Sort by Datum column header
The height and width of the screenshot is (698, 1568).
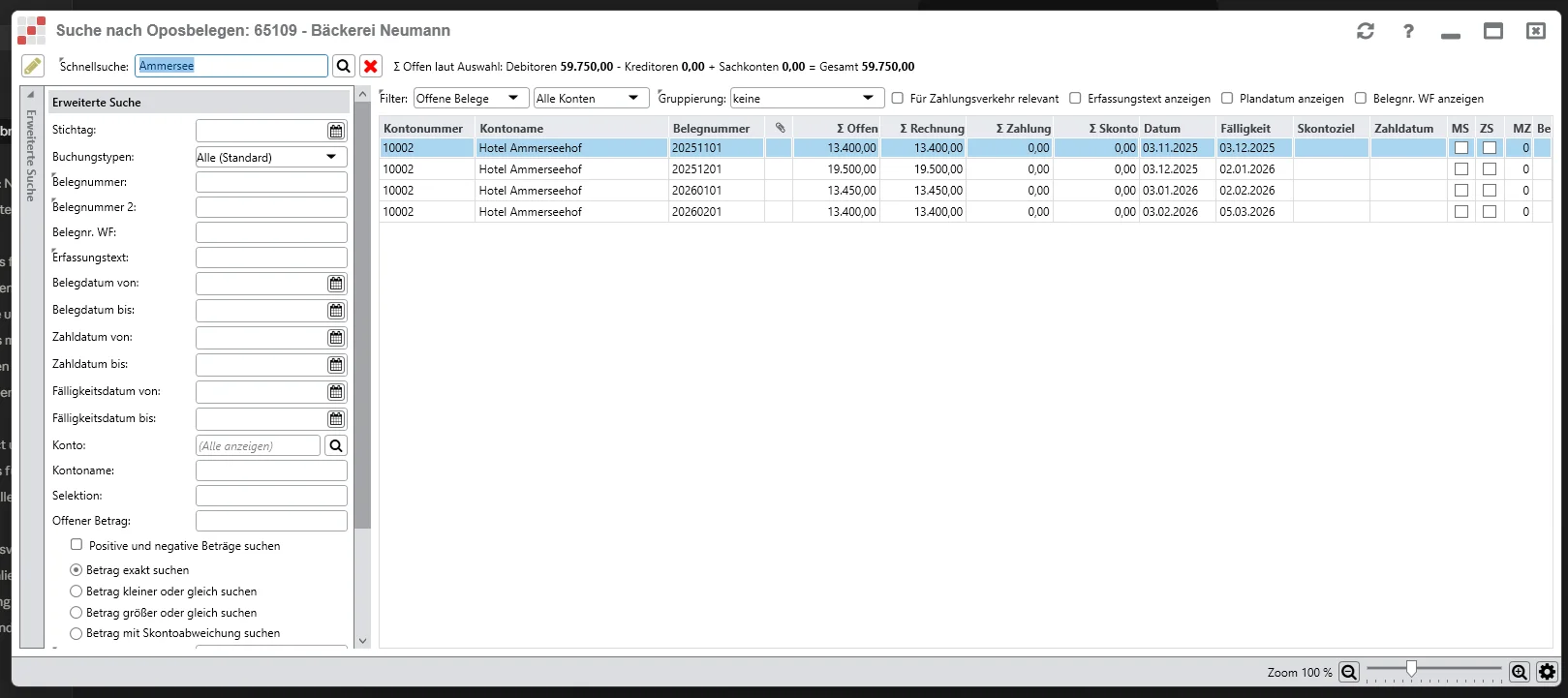[1178, 128]
